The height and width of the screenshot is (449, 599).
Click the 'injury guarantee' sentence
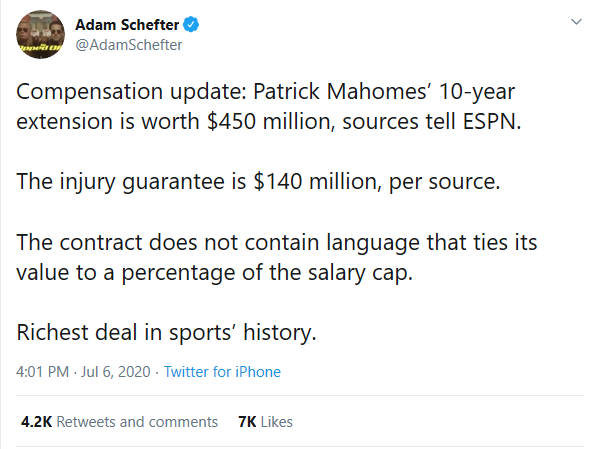click(x=258, y=181)
